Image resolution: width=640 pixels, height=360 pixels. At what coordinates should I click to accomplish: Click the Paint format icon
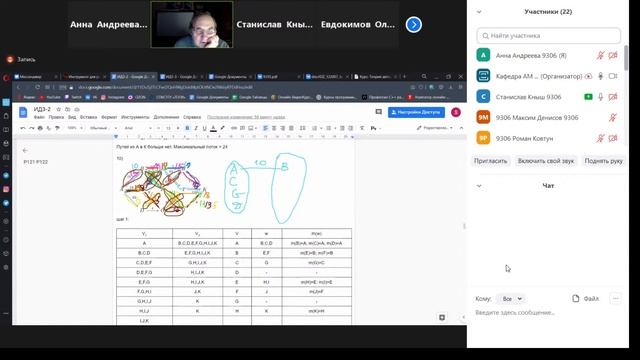(x=57, y=128)
